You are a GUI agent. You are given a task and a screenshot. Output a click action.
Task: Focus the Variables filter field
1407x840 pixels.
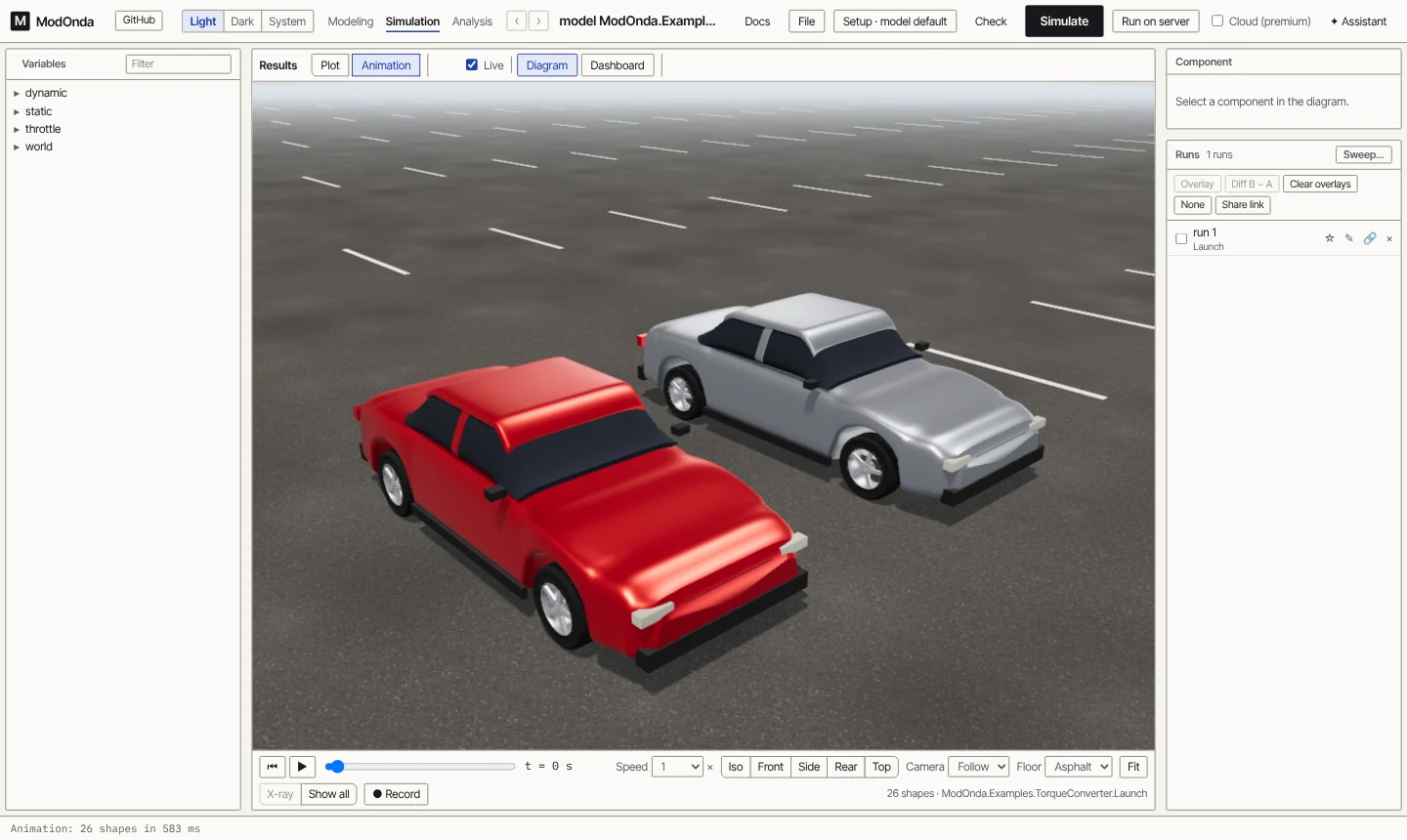179,63
